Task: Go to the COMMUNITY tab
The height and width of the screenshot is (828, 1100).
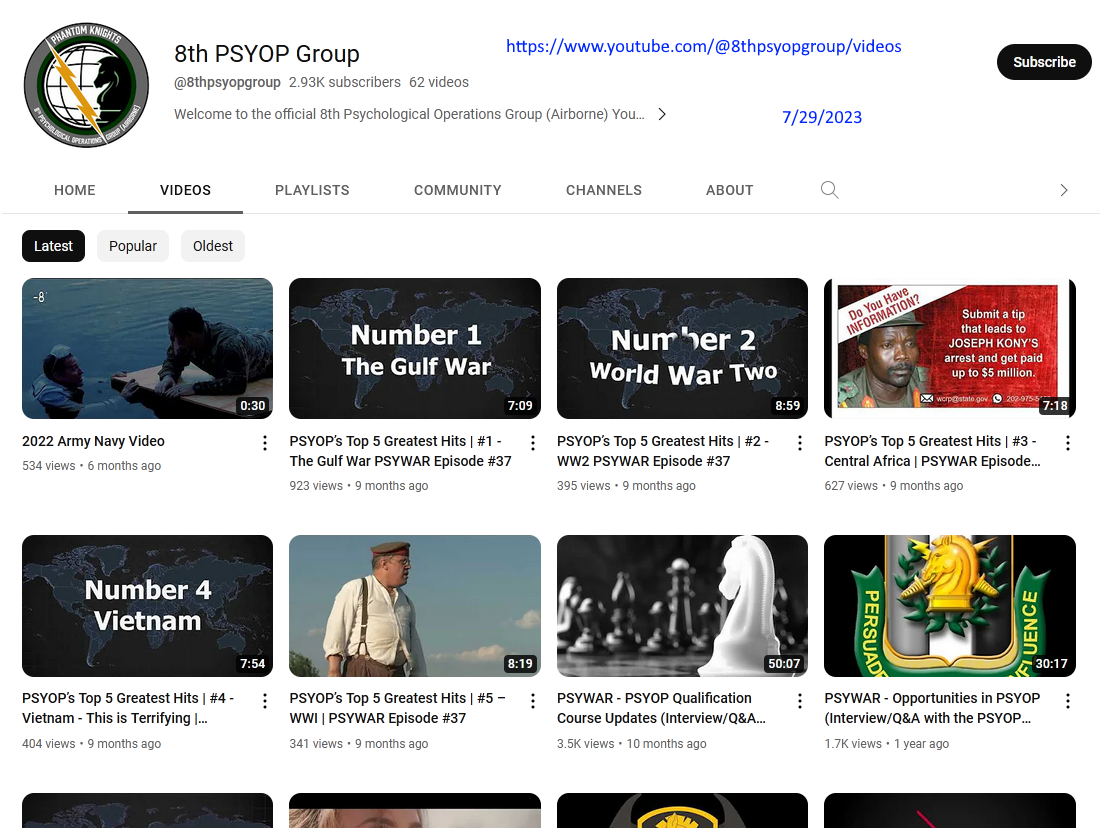Action: pyautogui.click(x=457, y=190)
